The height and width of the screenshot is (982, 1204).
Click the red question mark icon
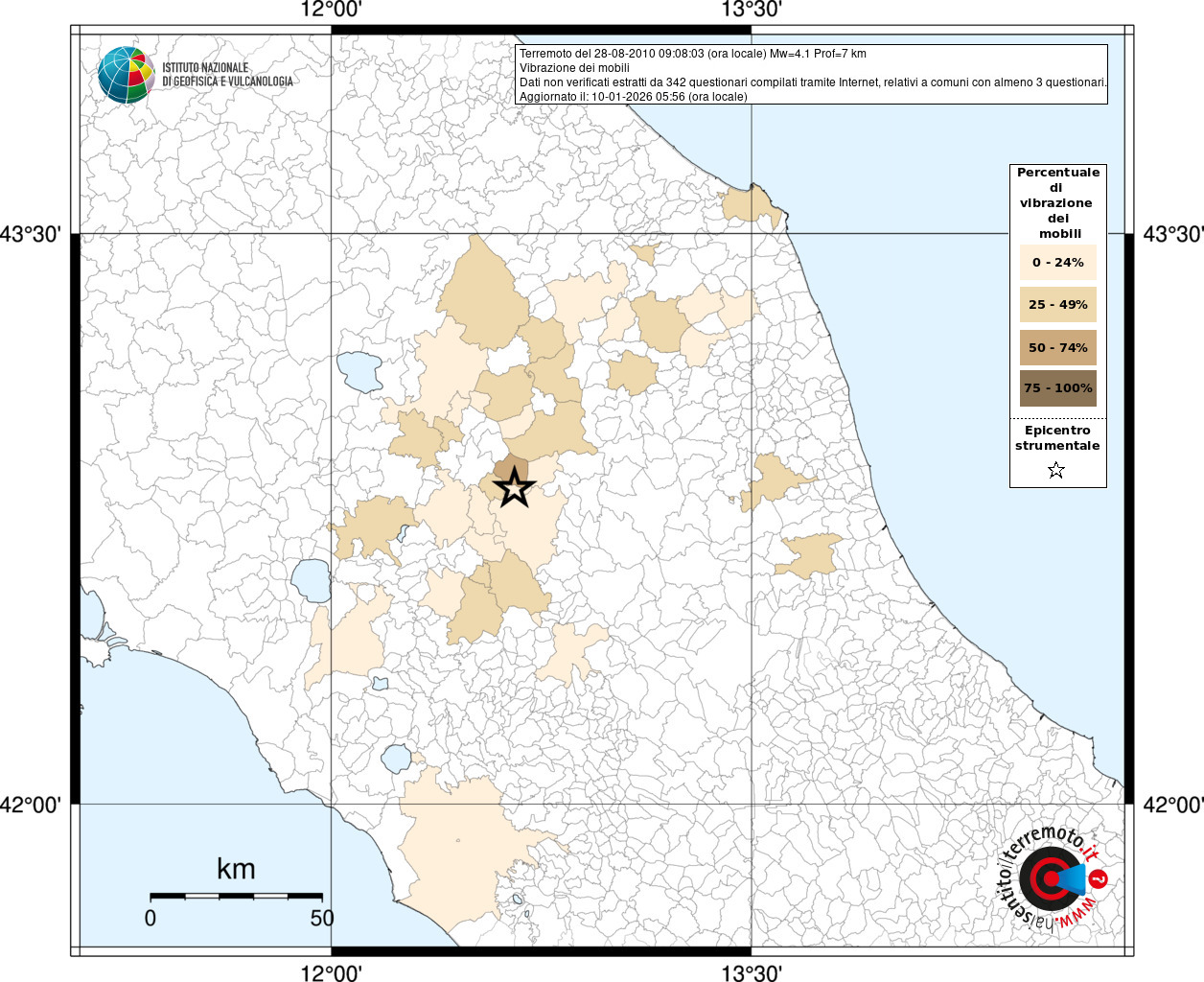(1099, 879)
